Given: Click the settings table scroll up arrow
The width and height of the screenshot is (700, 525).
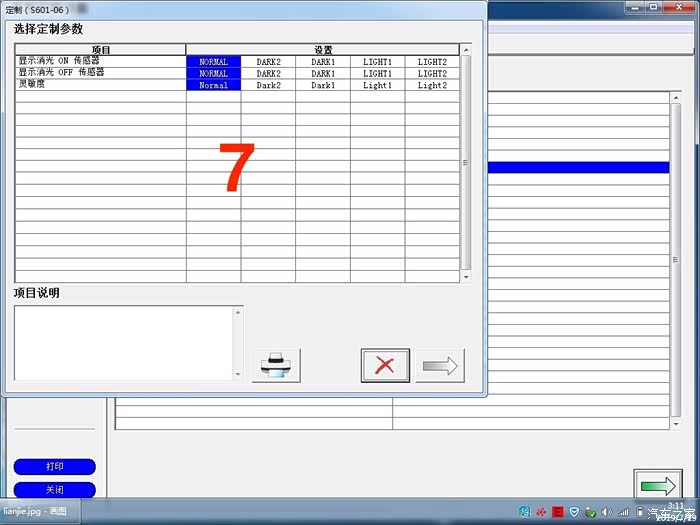Looking at the screenshot, I should pyautogui.click(x=466, y=50).
